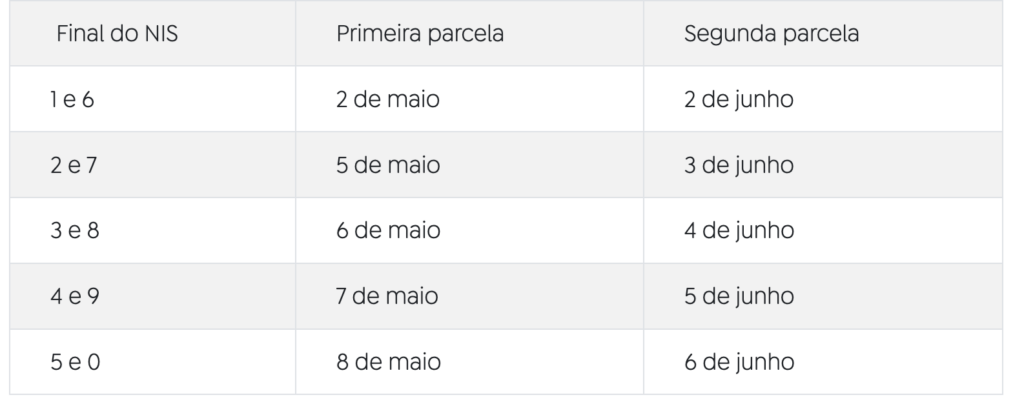Click the "3 e 8" NIS cell
Image resolution: width=1024 pixels, height=404 pixels.
(72, 231)
